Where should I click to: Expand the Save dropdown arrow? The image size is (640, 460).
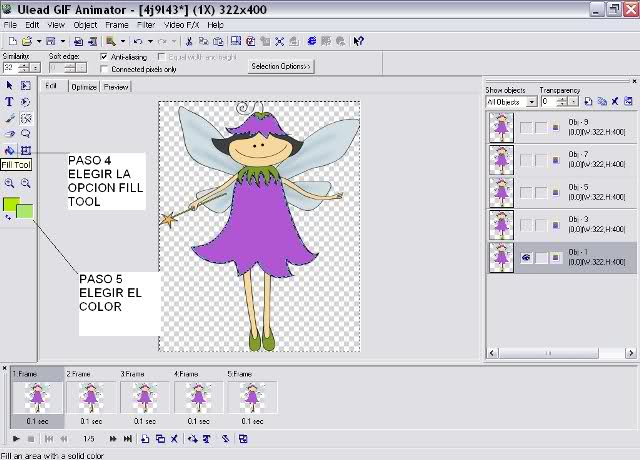coord(62,41)
